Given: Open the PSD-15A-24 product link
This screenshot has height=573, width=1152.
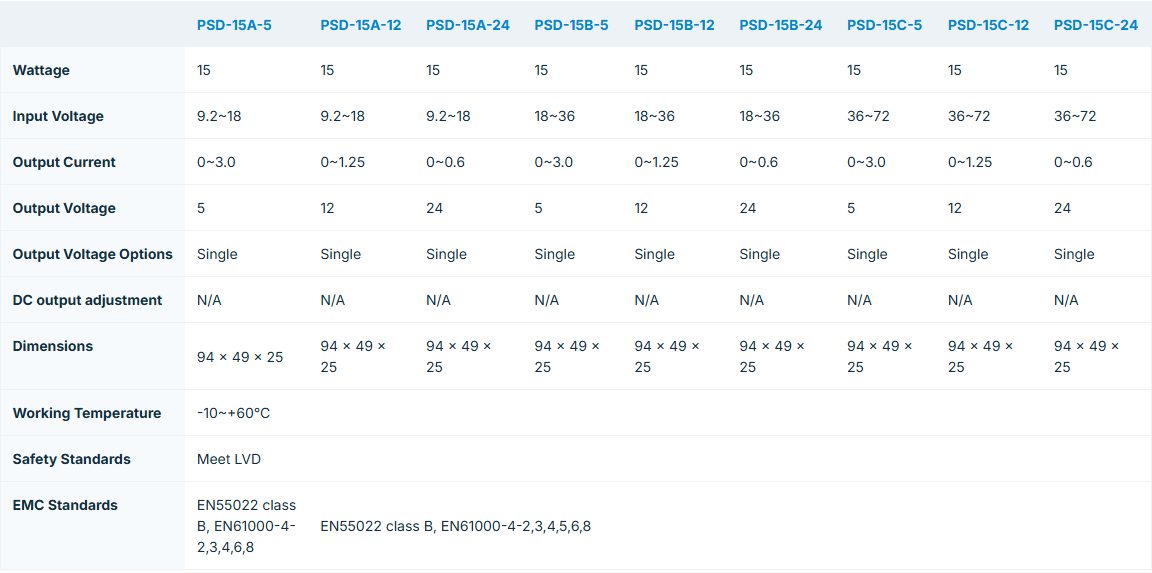Looking at the screenshot, I should [x=467, y=25].
